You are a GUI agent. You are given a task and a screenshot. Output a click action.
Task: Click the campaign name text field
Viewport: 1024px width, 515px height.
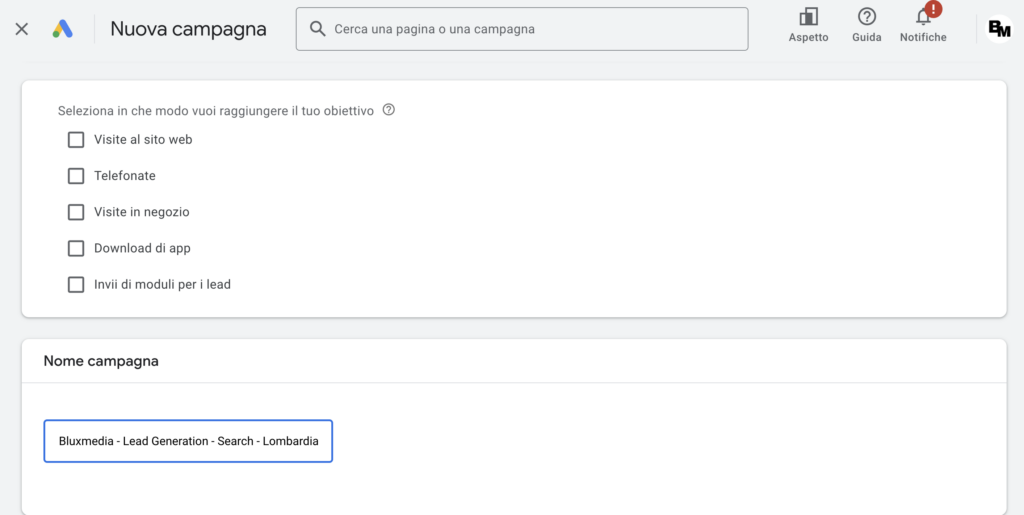[188, 441]
